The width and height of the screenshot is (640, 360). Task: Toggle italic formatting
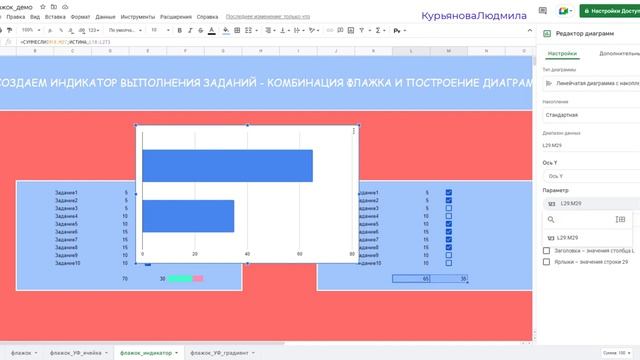pos(190,30)
